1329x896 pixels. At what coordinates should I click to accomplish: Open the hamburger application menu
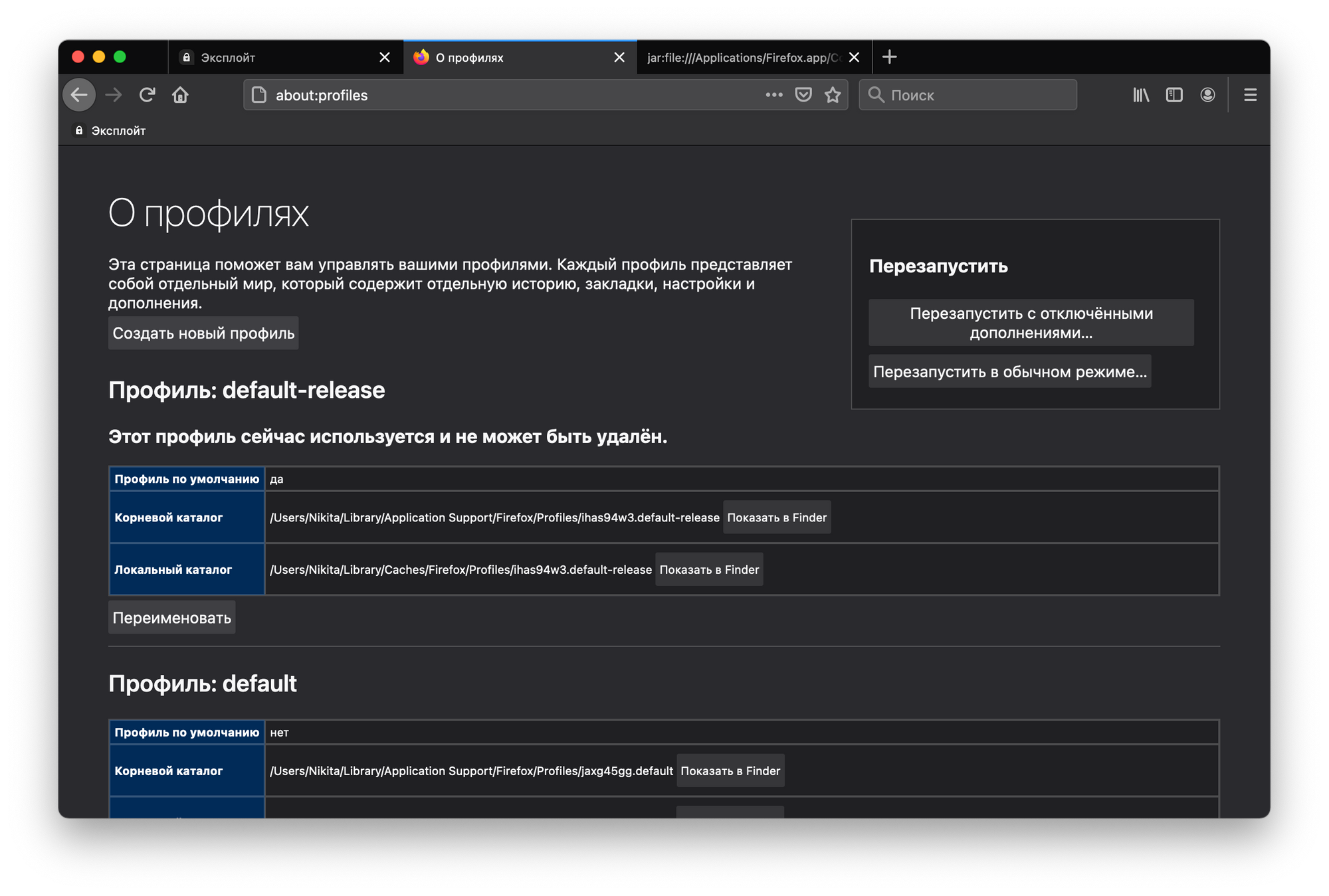click(x=1250, y=95)
